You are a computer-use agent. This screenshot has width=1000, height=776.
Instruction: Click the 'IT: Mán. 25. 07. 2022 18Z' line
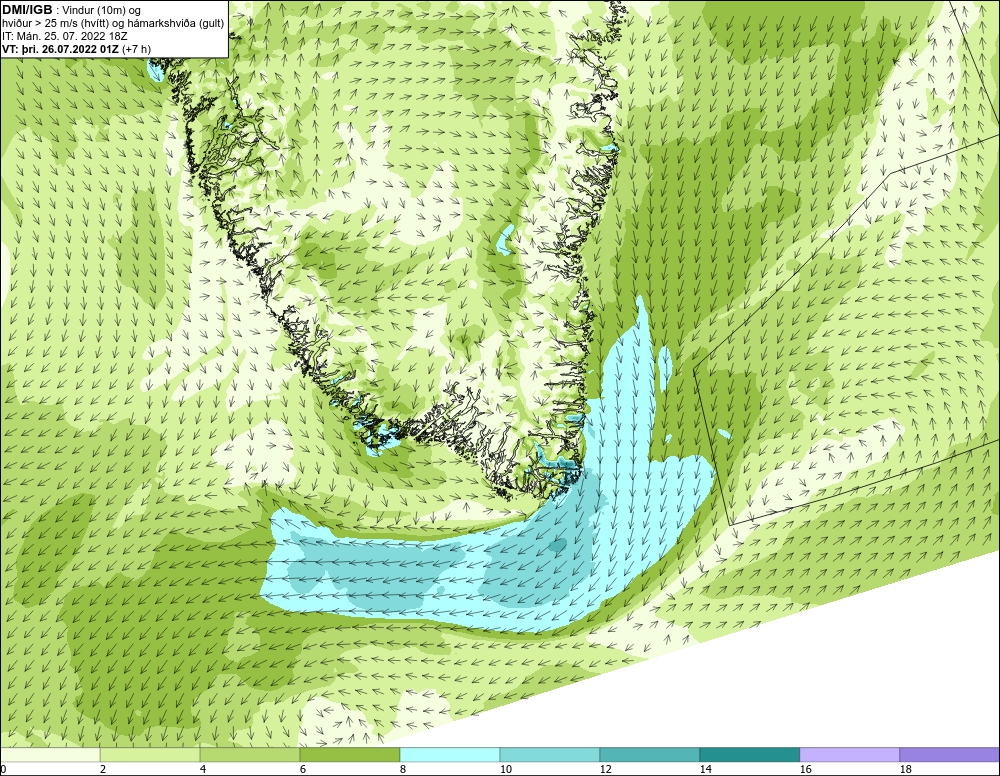[x=65, y=36]
